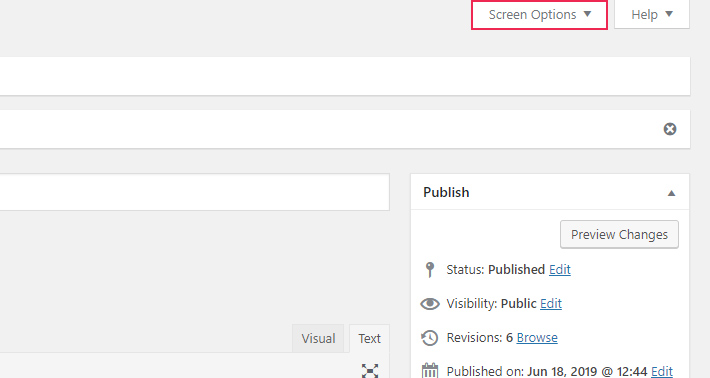710x378 pixels.
Task: Switch to the Text editor tab
Action: pos(369,339)
